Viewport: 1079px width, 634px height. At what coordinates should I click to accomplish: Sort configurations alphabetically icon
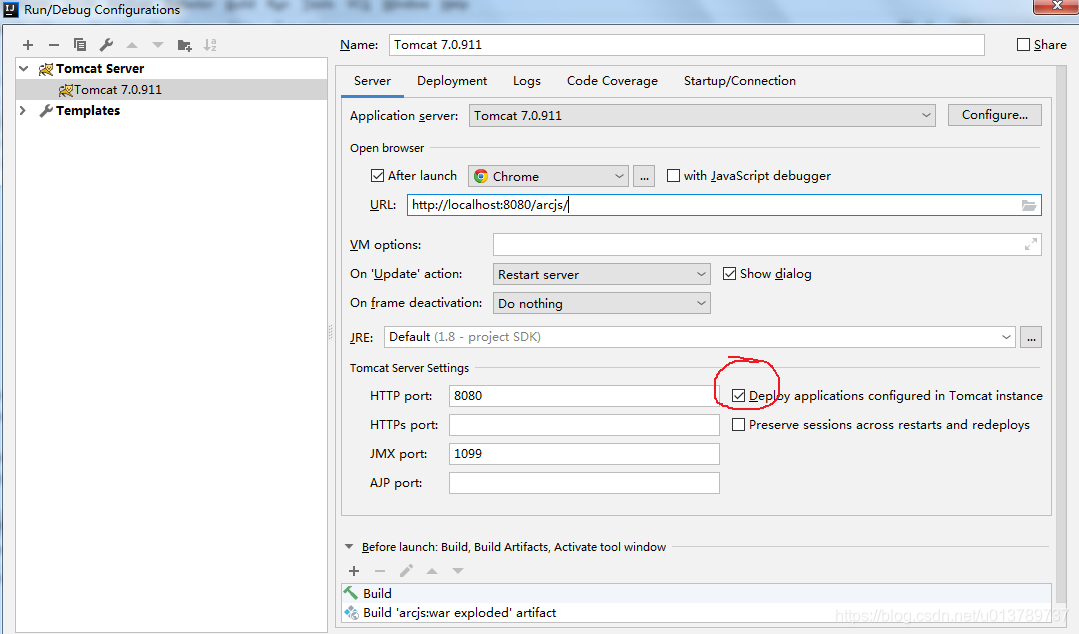pyautogui.click(x=211, y=45)
